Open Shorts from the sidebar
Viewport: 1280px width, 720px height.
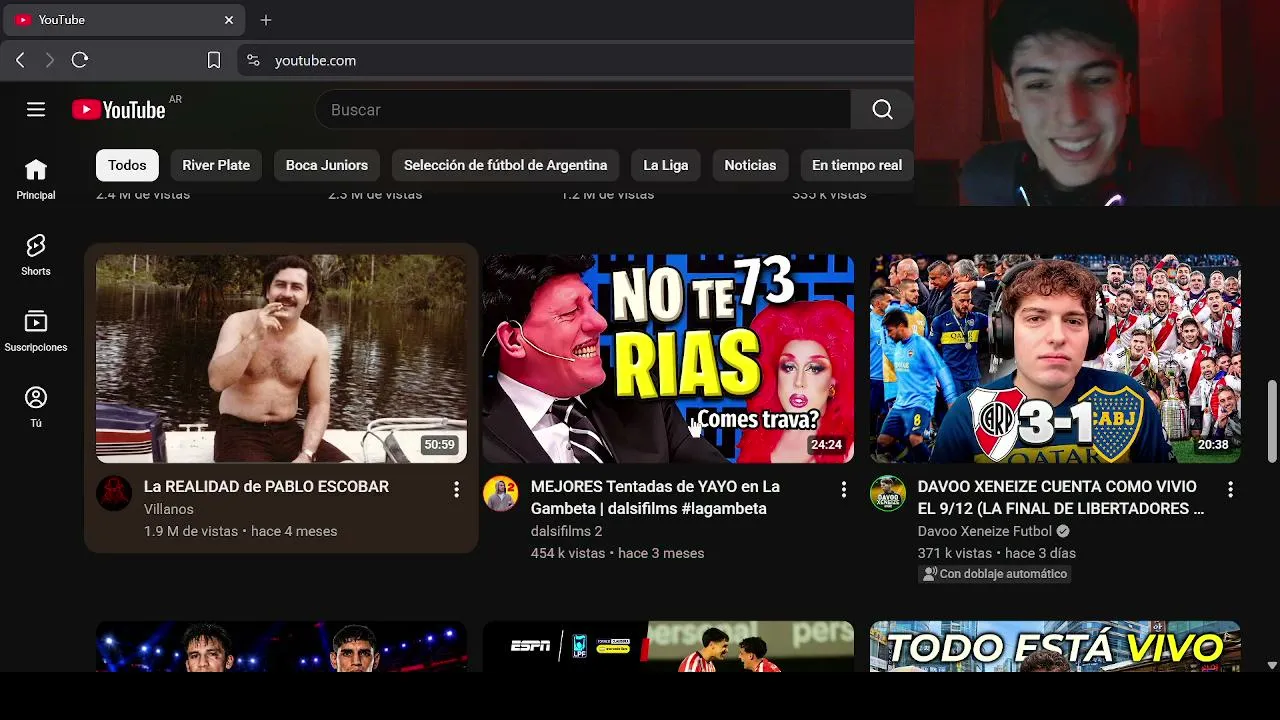pyautogui.click(x=36, y=256)
